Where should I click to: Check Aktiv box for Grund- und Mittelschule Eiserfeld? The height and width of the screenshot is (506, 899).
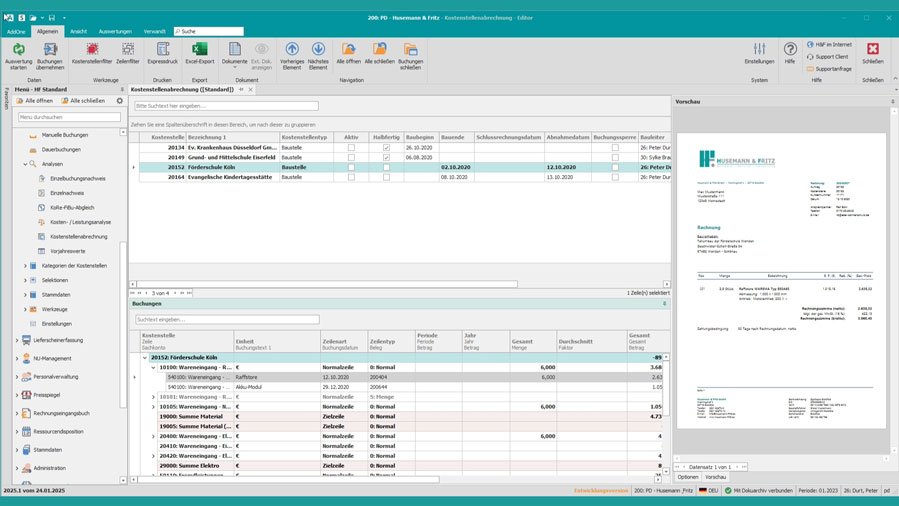point(351,157)
